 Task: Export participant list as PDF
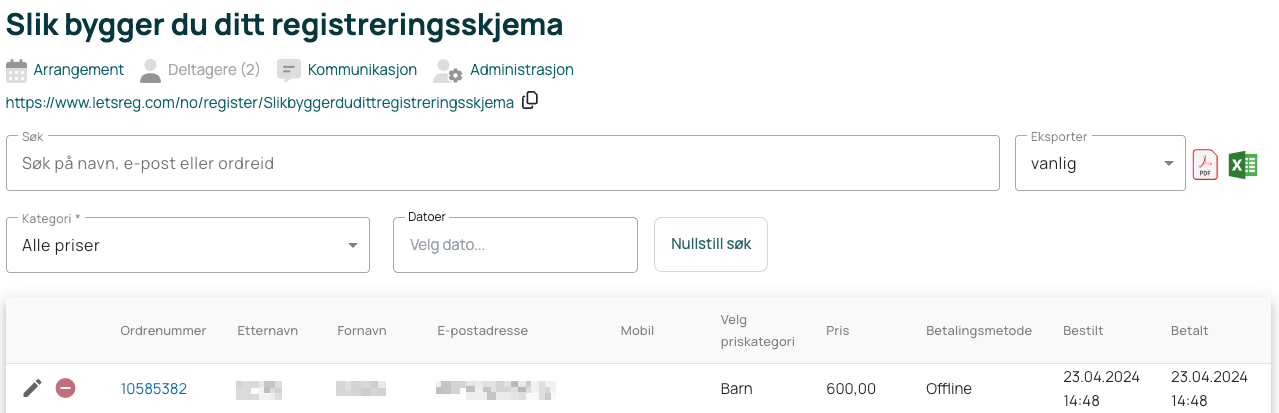(x=1205, y=165)
